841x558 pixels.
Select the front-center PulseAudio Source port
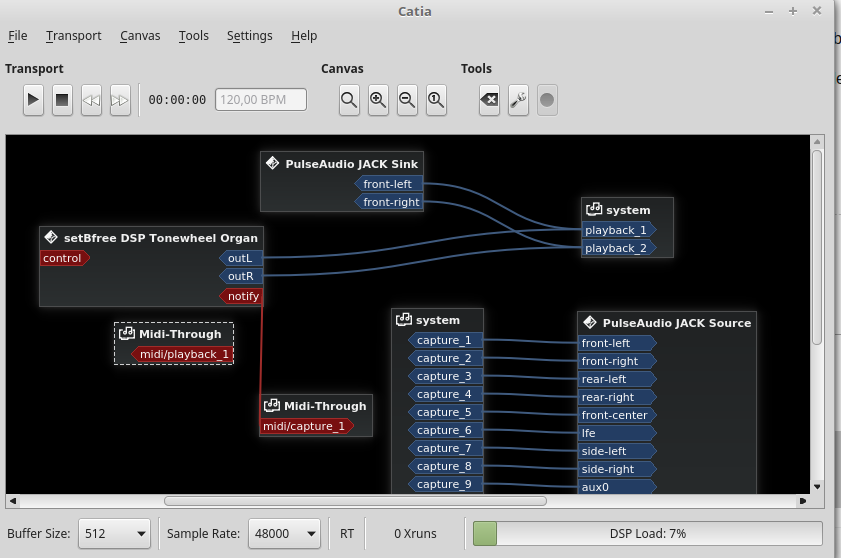617,415
